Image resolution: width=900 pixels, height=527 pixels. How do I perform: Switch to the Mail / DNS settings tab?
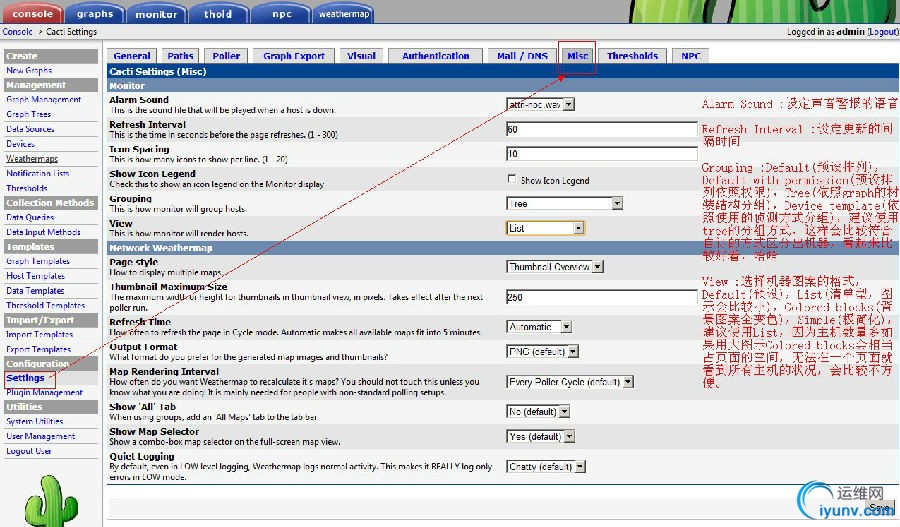(522, 56)
